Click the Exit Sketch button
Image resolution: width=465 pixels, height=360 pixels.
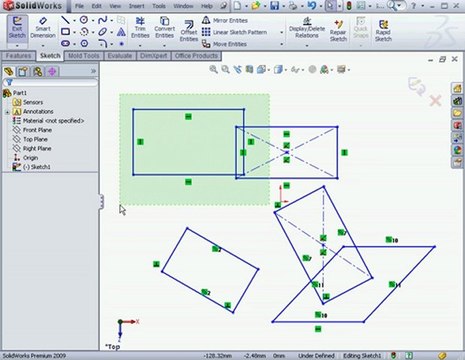(x=17, y=29)
